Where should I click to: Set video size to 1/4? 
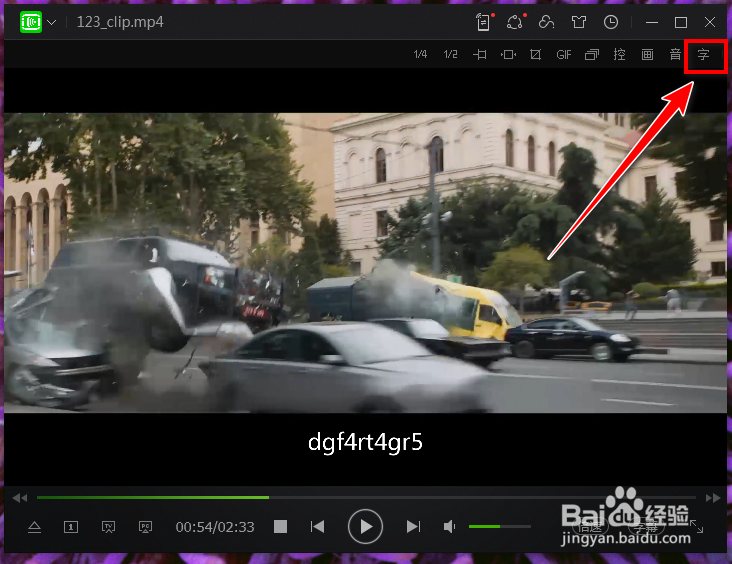(420, 55)
